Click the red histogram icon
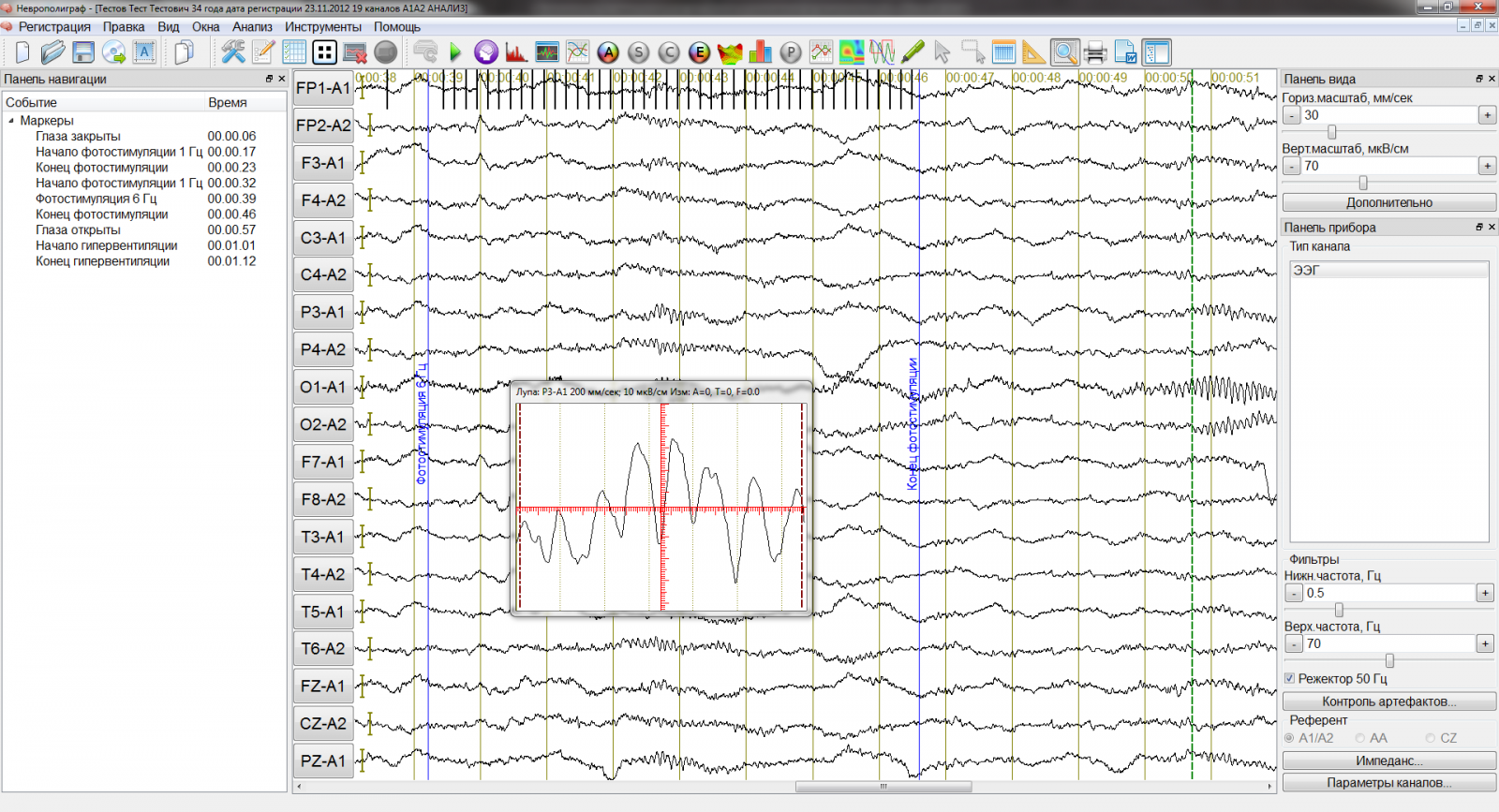 click(516, 52)
